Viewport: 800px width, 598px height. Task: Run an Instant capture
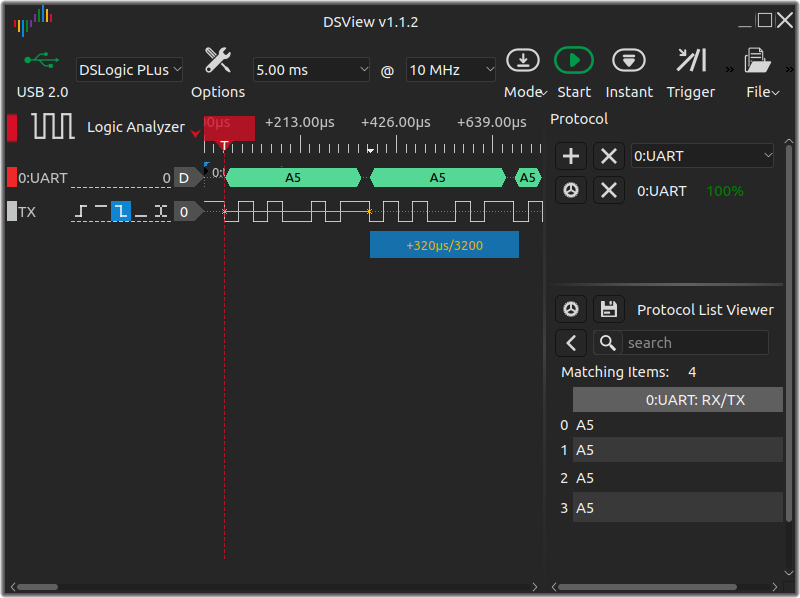[x=628, y=61]
